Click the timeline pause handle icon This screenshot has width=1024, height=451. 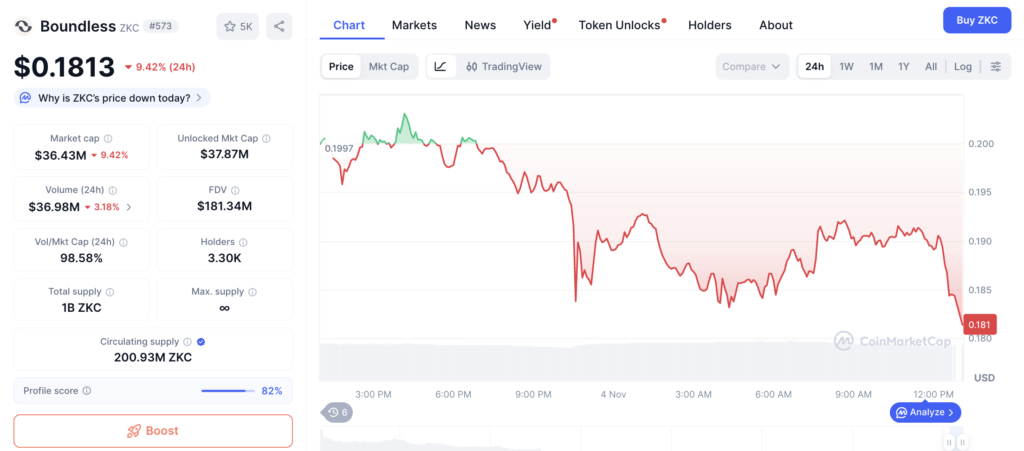950,442
